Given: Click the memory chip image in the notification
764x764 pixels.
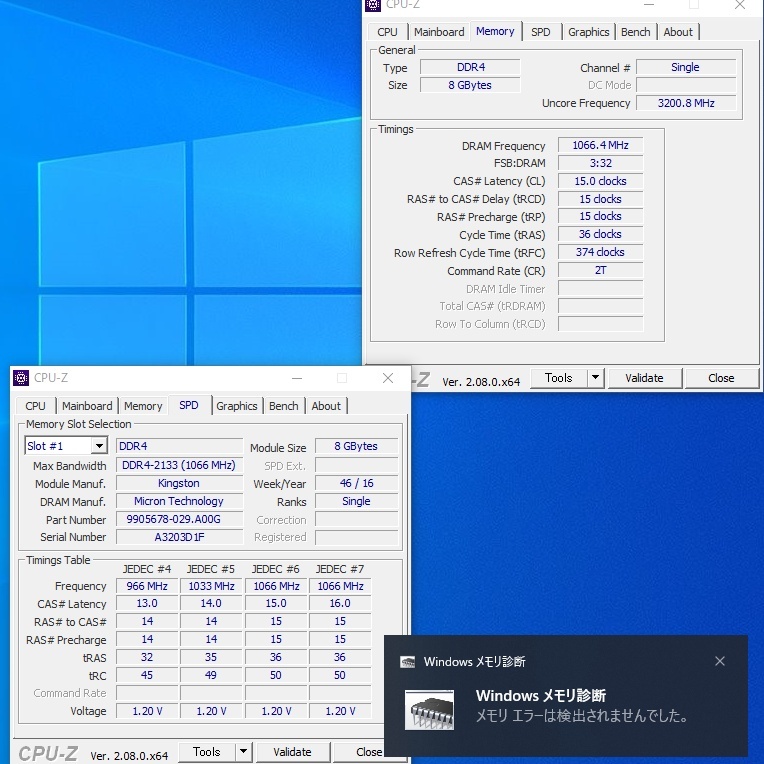Looking at the screenshot, I should pyautogui.click(x=430, y=707).
